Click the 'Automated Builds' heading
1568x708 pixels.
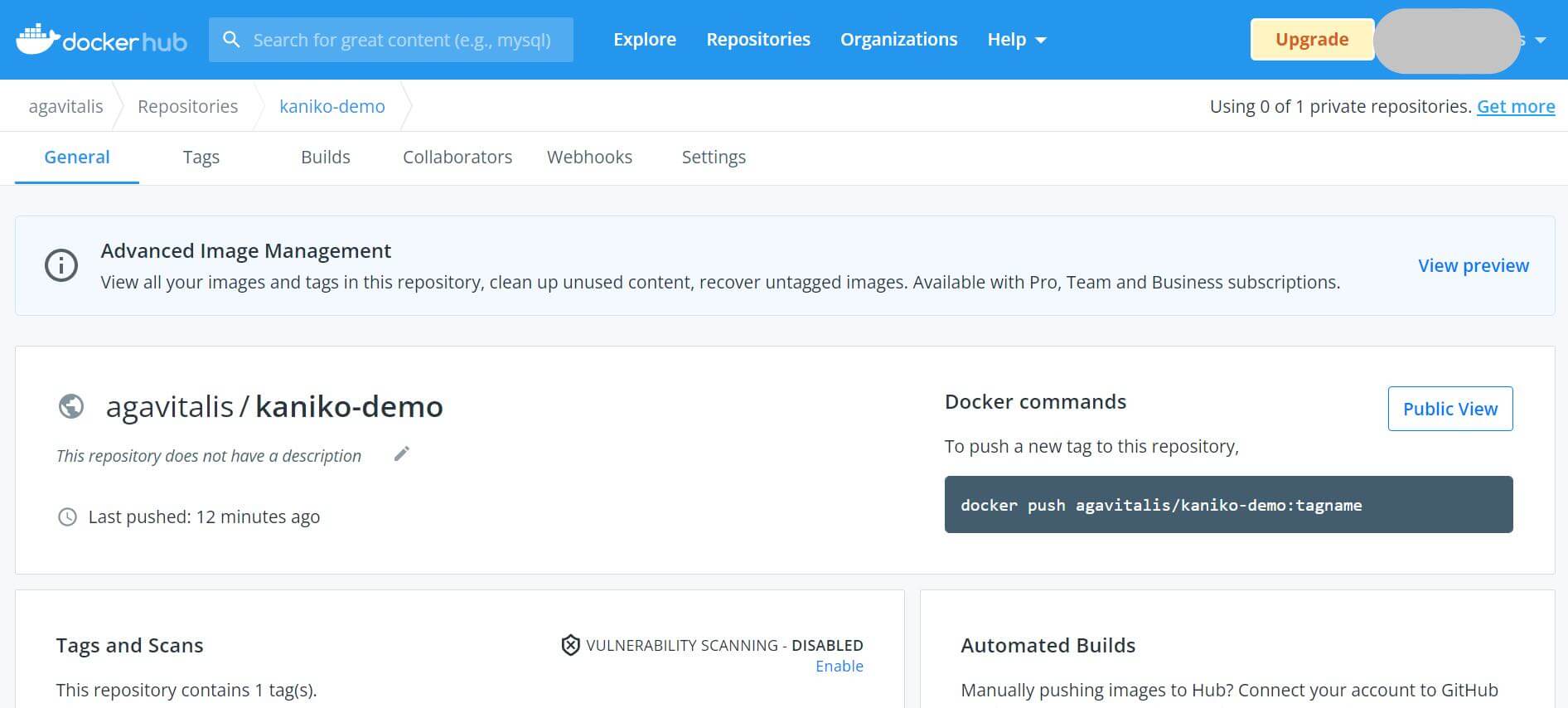[x=1048, y=645]
